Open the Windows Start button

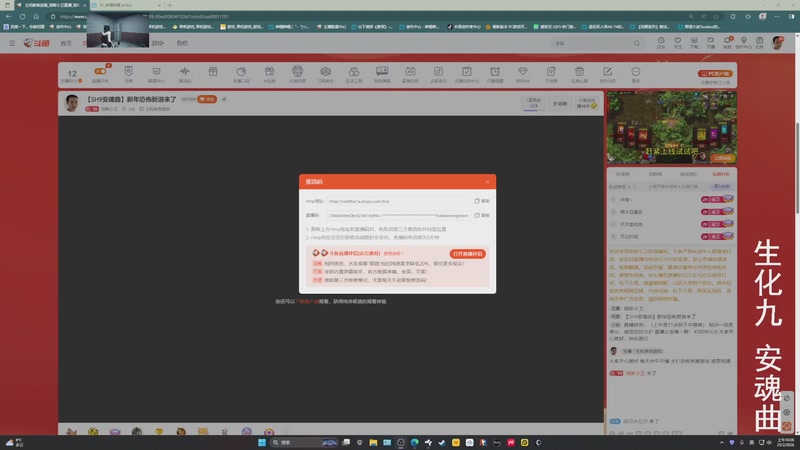(x=262, y=442)
